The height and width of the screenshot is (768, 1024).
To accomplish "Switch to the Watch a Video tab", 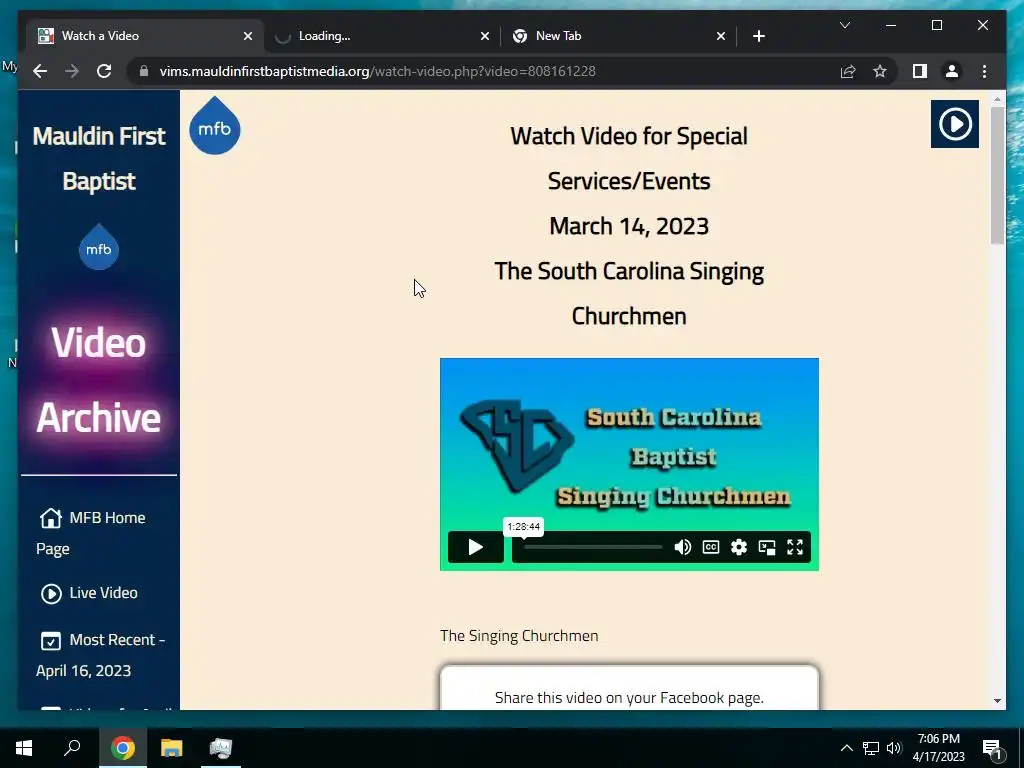I will click(145, 36).
